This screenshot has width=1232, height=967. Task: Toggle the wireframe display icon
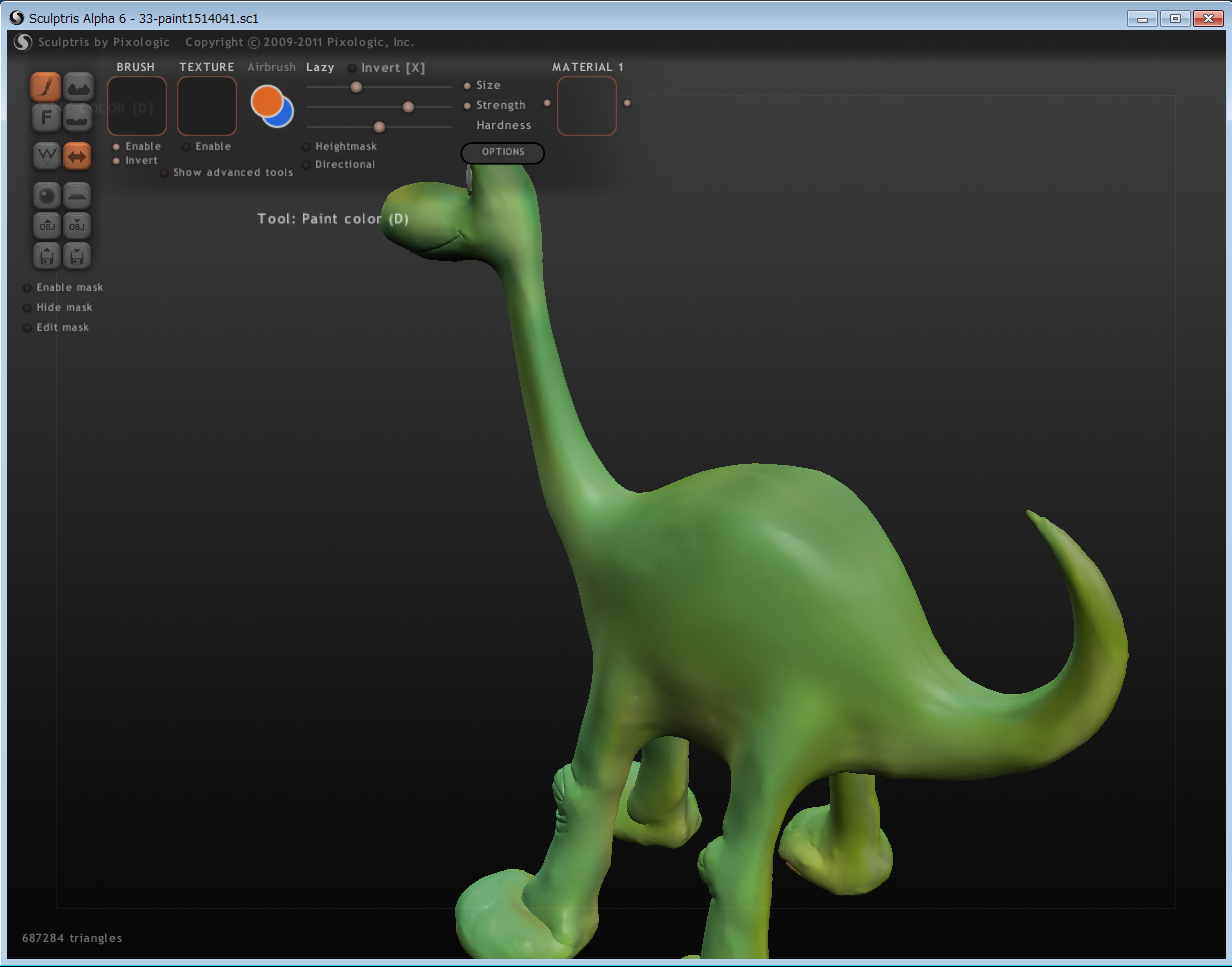pos(46,156)
